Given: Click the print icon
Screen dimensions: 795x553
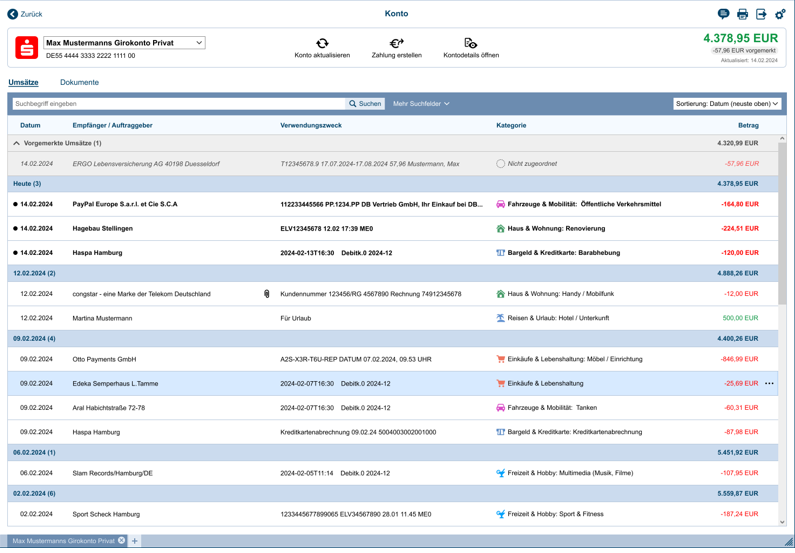Looking at the screenshot, I should [x=742, y=14].
